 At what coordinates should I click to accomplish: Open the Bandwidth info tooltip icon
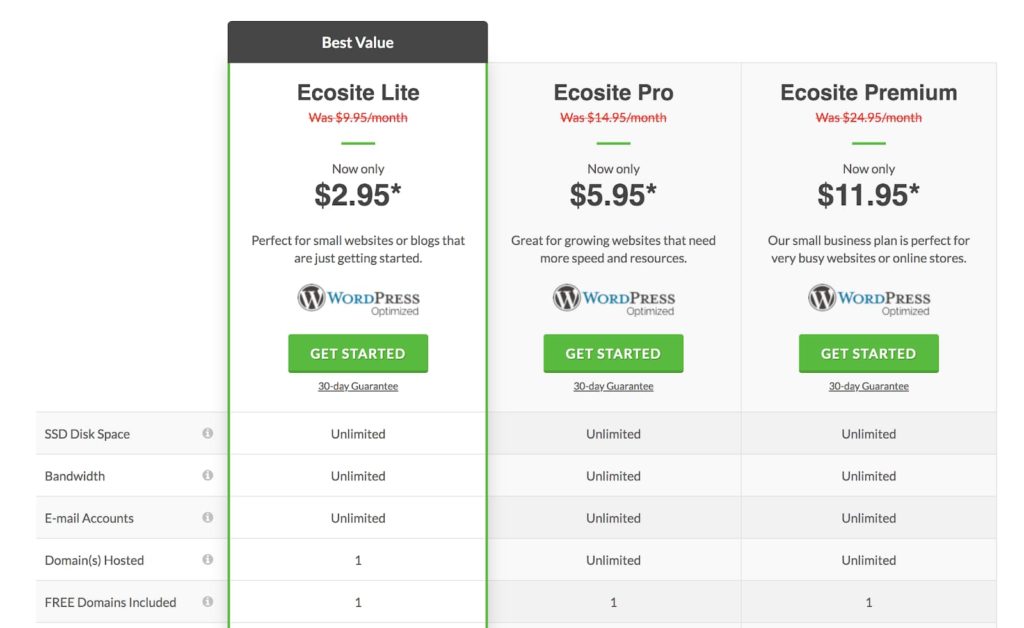coord(208,475)
